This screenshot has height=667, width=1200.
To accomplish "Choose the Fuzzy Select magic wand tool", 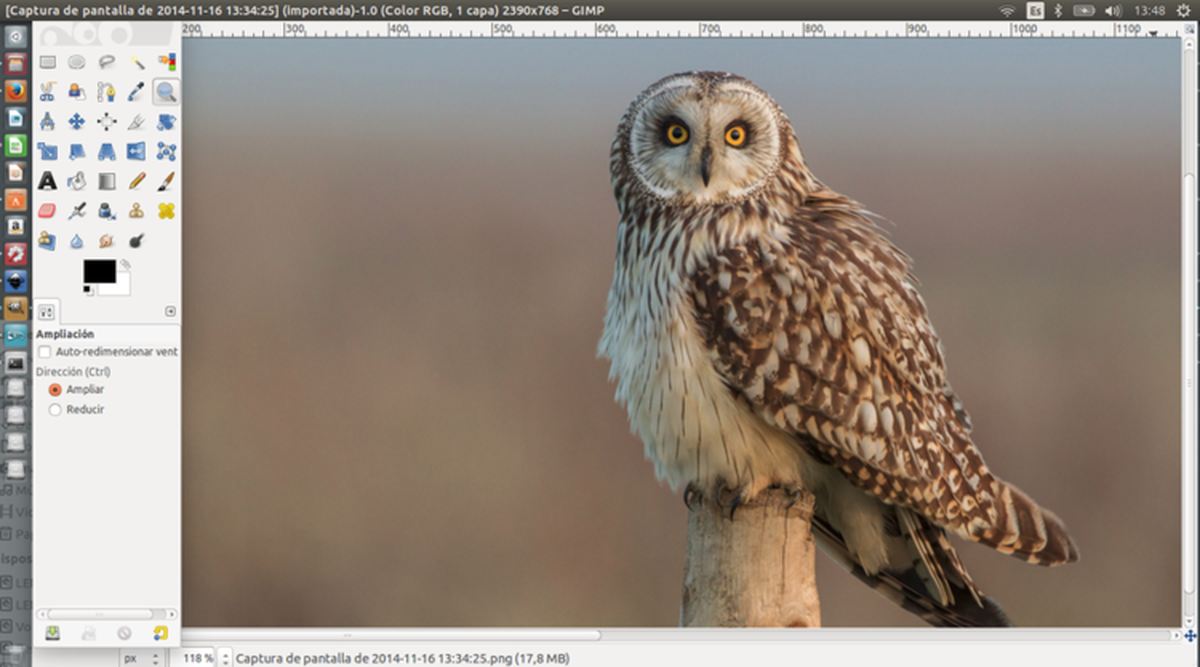I will pos(136,62).
